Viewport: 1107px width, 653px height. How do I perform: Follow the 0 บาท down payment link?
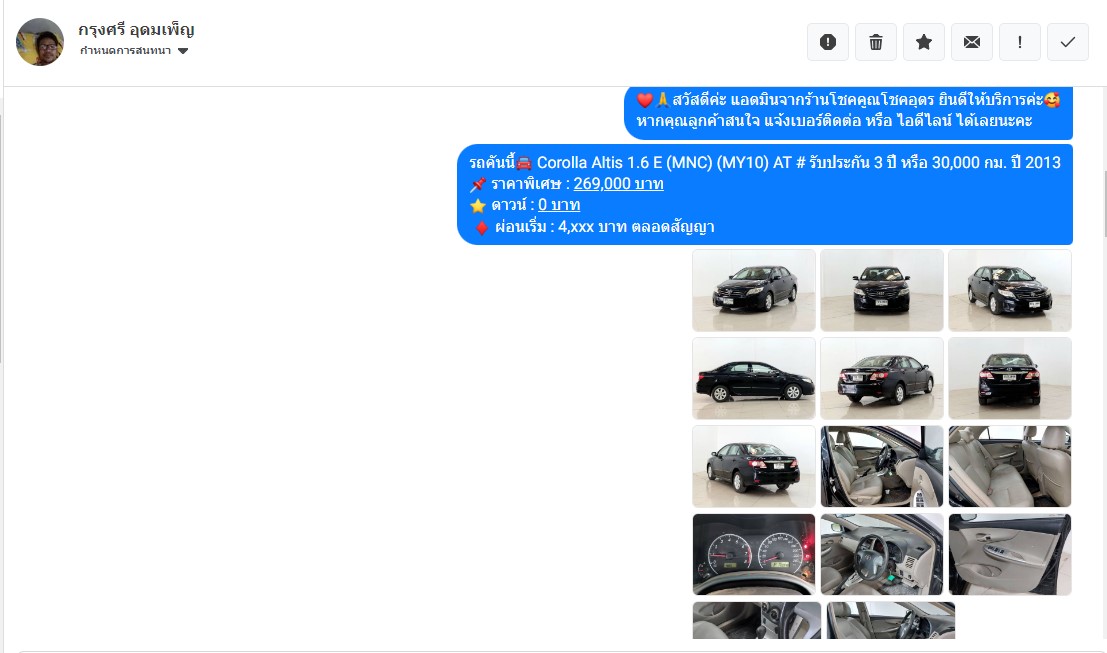tap(559, 205)
